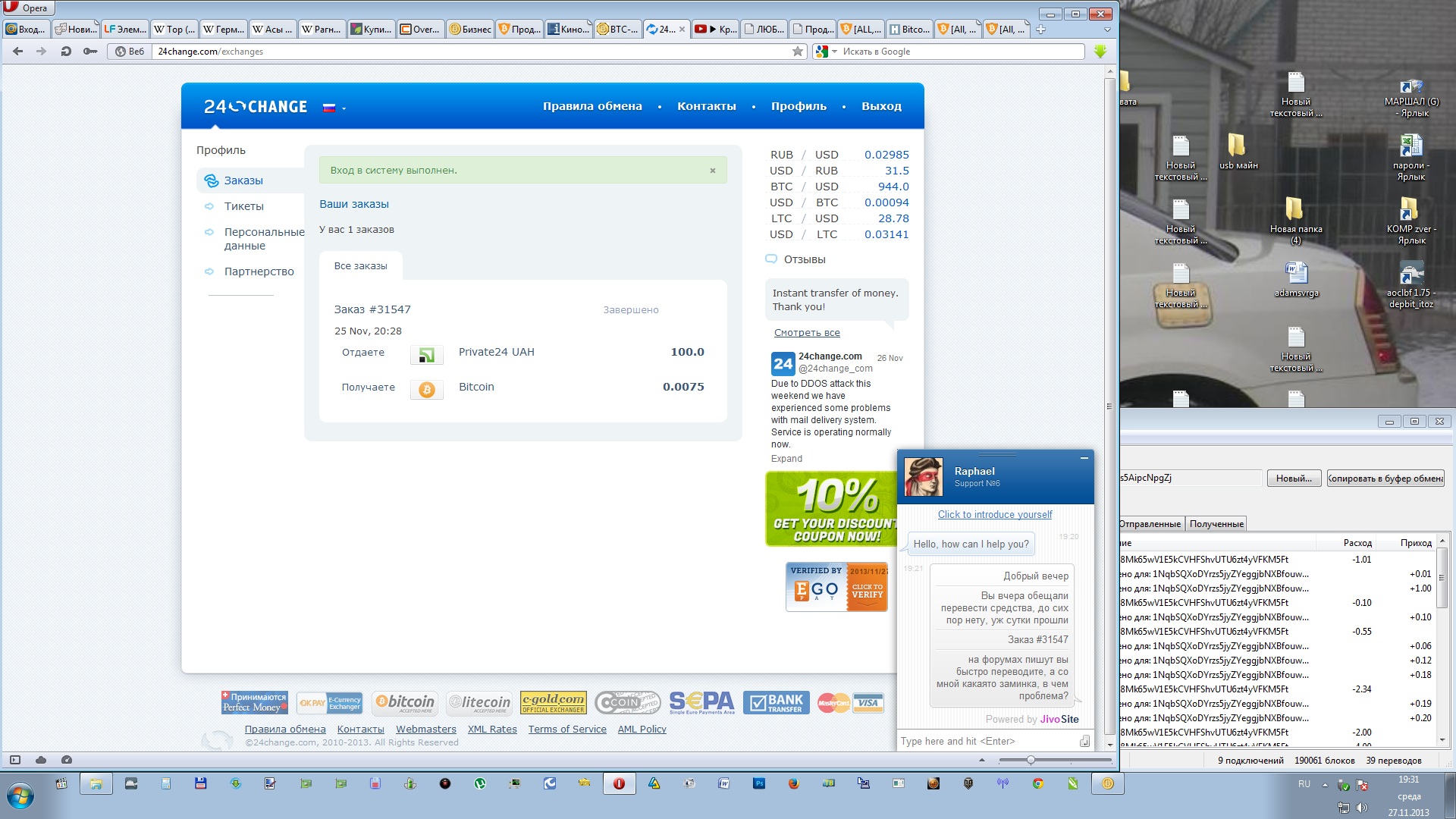Image resolution: width=1456 pixels, height=819 pixels.
Task: Click the address bar with 24change.com/exchanges
Action: pyautogui.click(x=470, y=52)
